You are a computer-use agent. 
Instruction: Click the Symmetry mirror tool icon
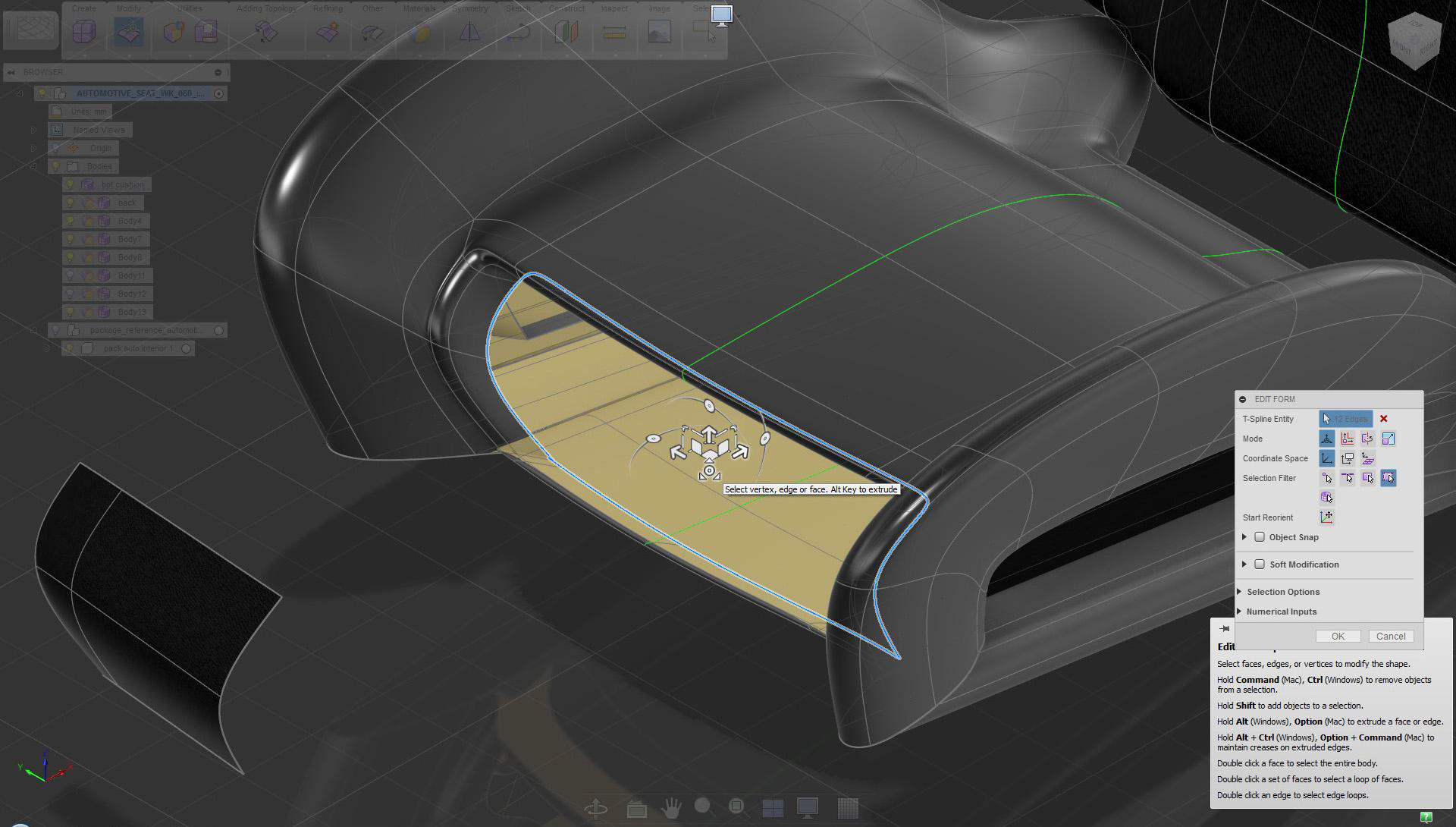tap(469, 32)
